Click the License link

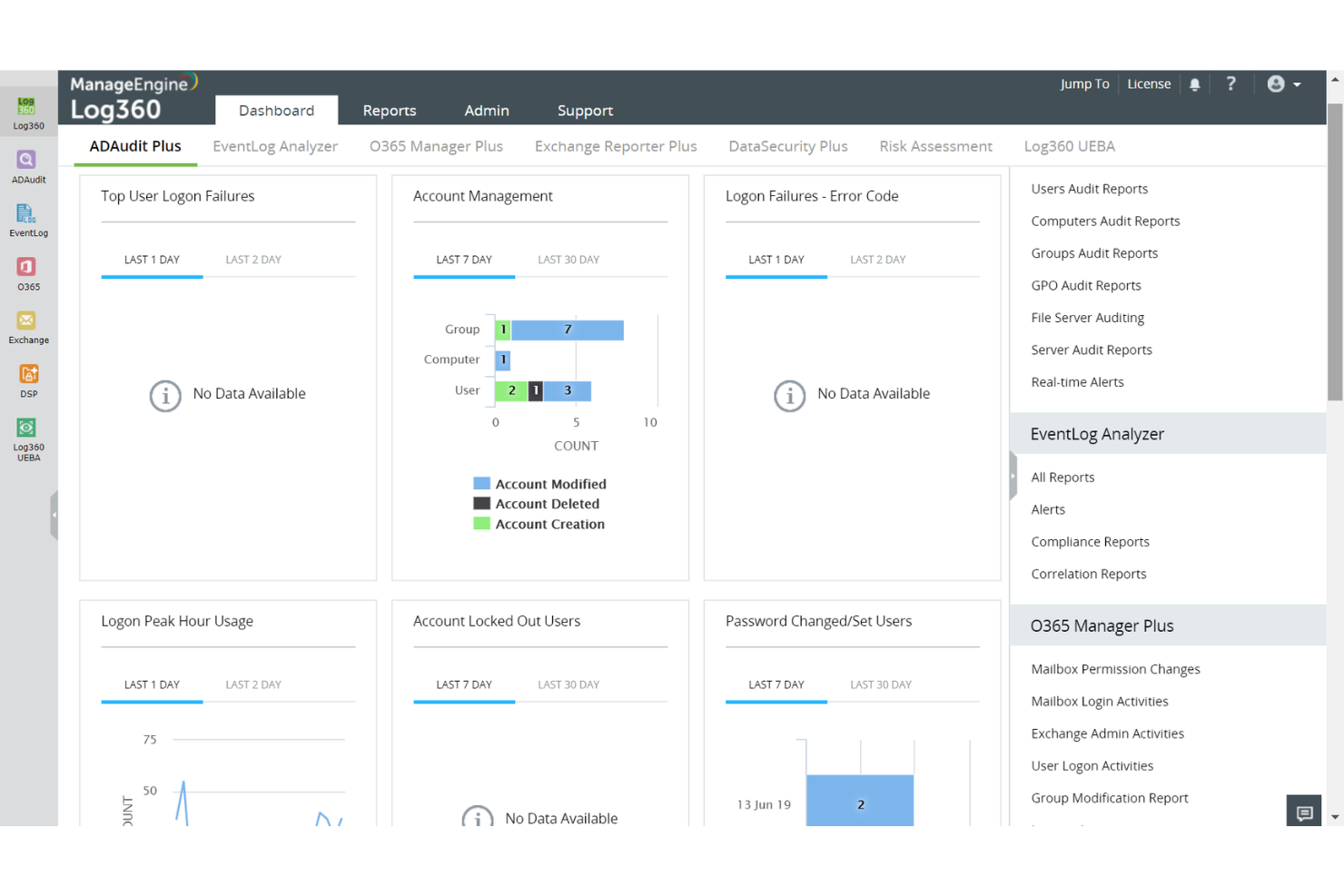(x=1149, y=84)
